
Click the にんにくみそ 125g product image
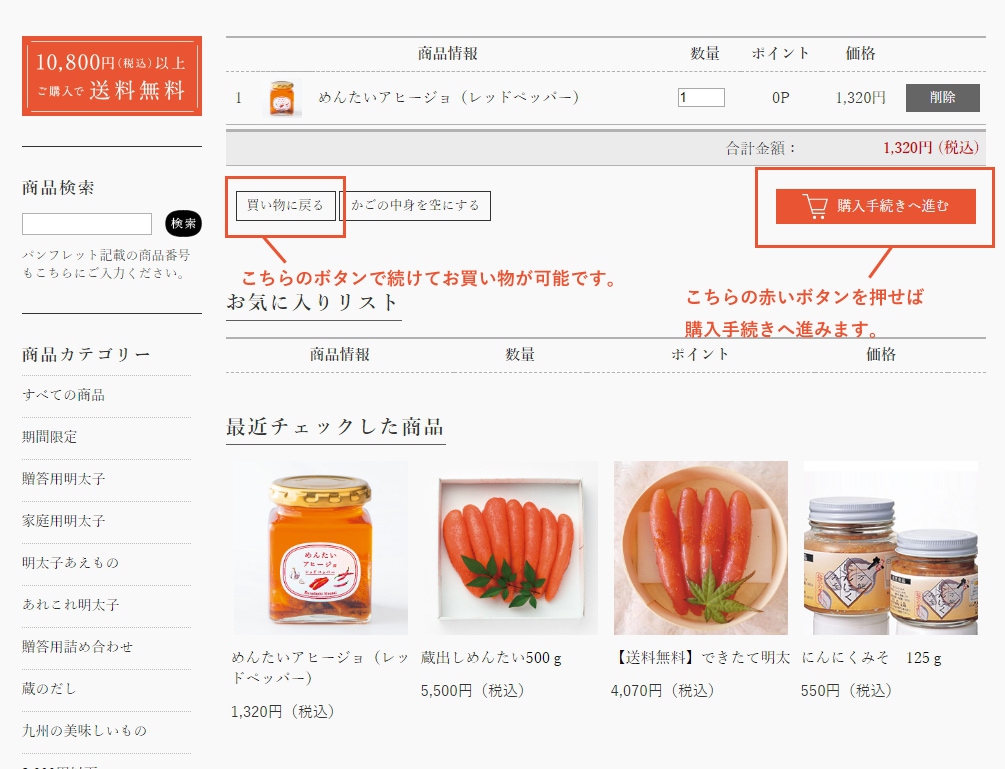point(890,548)
